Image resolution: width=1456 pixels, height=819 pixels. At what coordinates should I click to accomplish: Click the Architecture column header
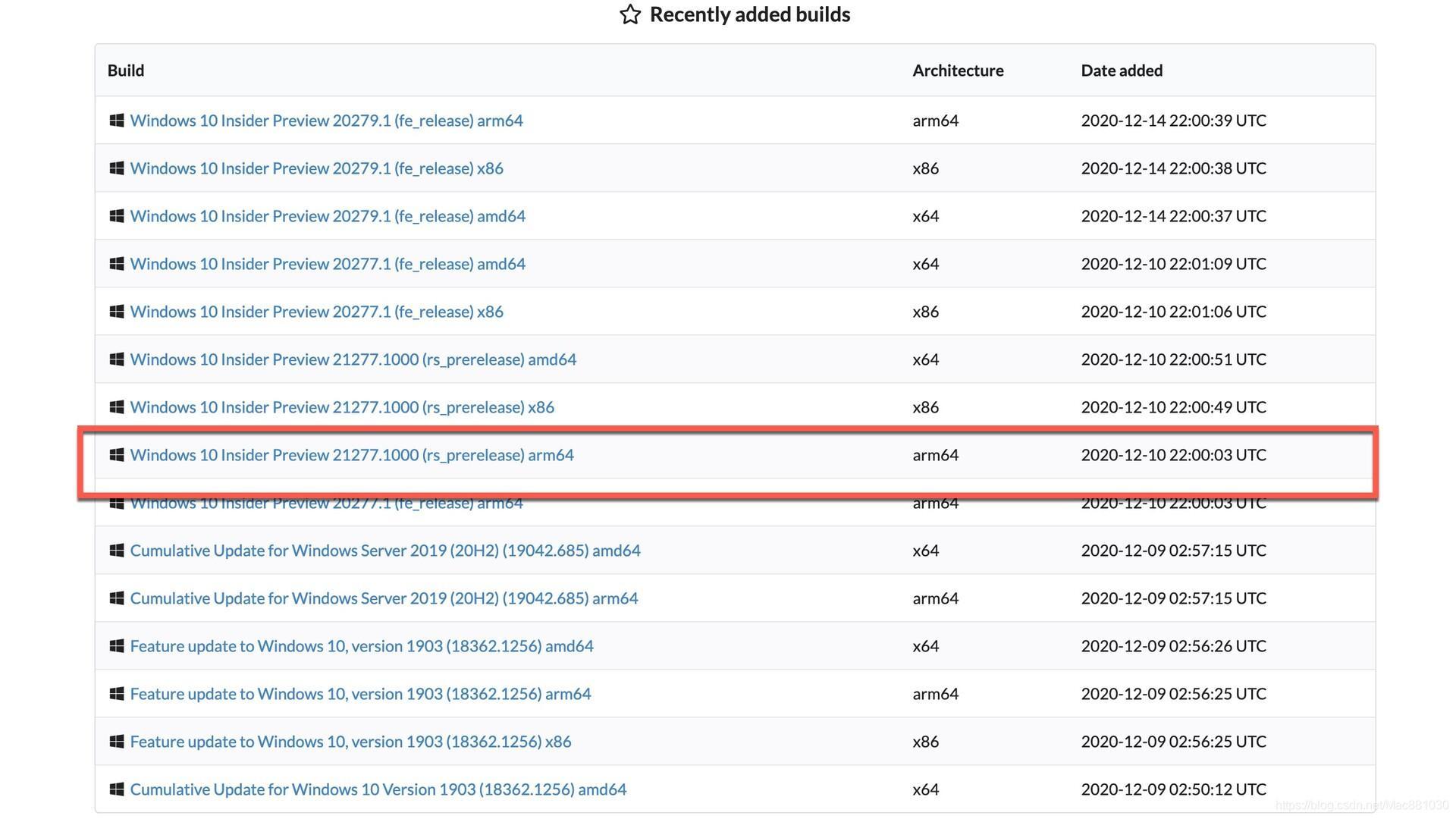(x=958, y=71)
